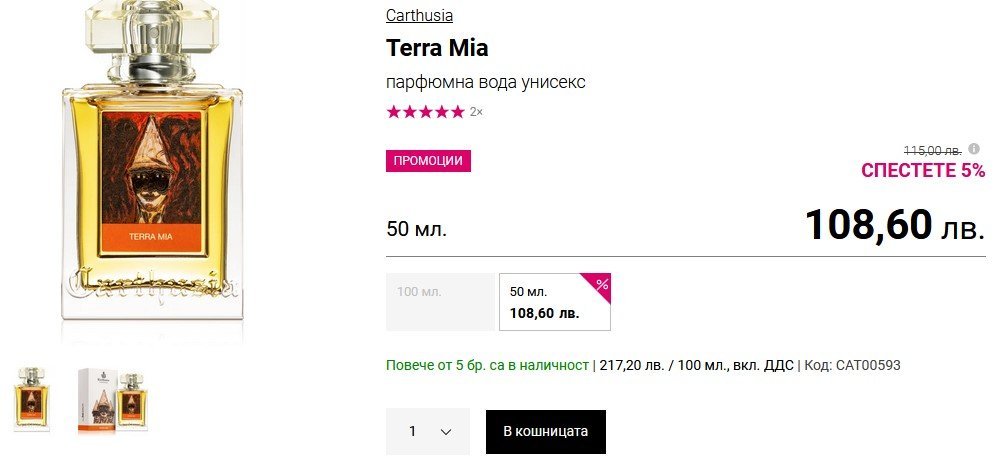Click the green stock availability text
The width and height of the screenshot is (997, 460).
click(x=487, y=365)
